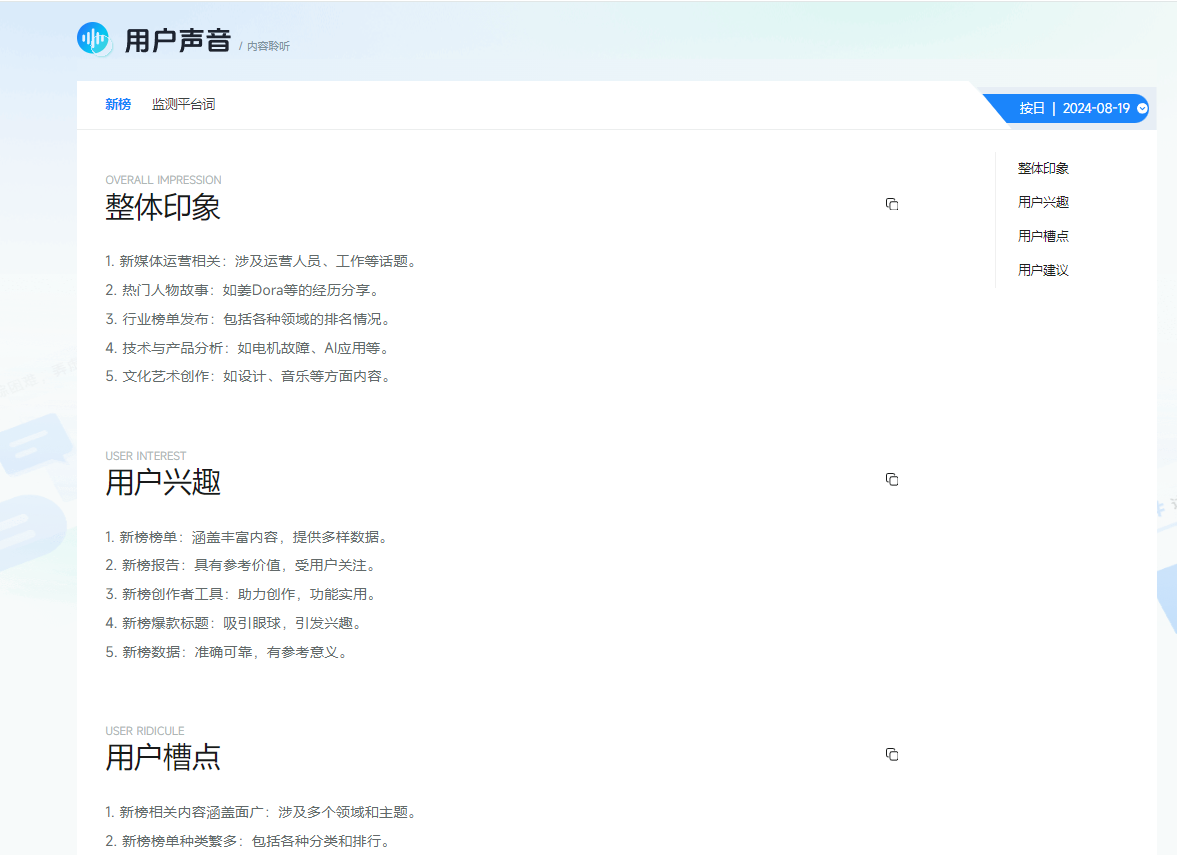Switch to the 新榜 tab
Image resolution: width=1177 pixels, height=855 pixels.
coord(118,104)
